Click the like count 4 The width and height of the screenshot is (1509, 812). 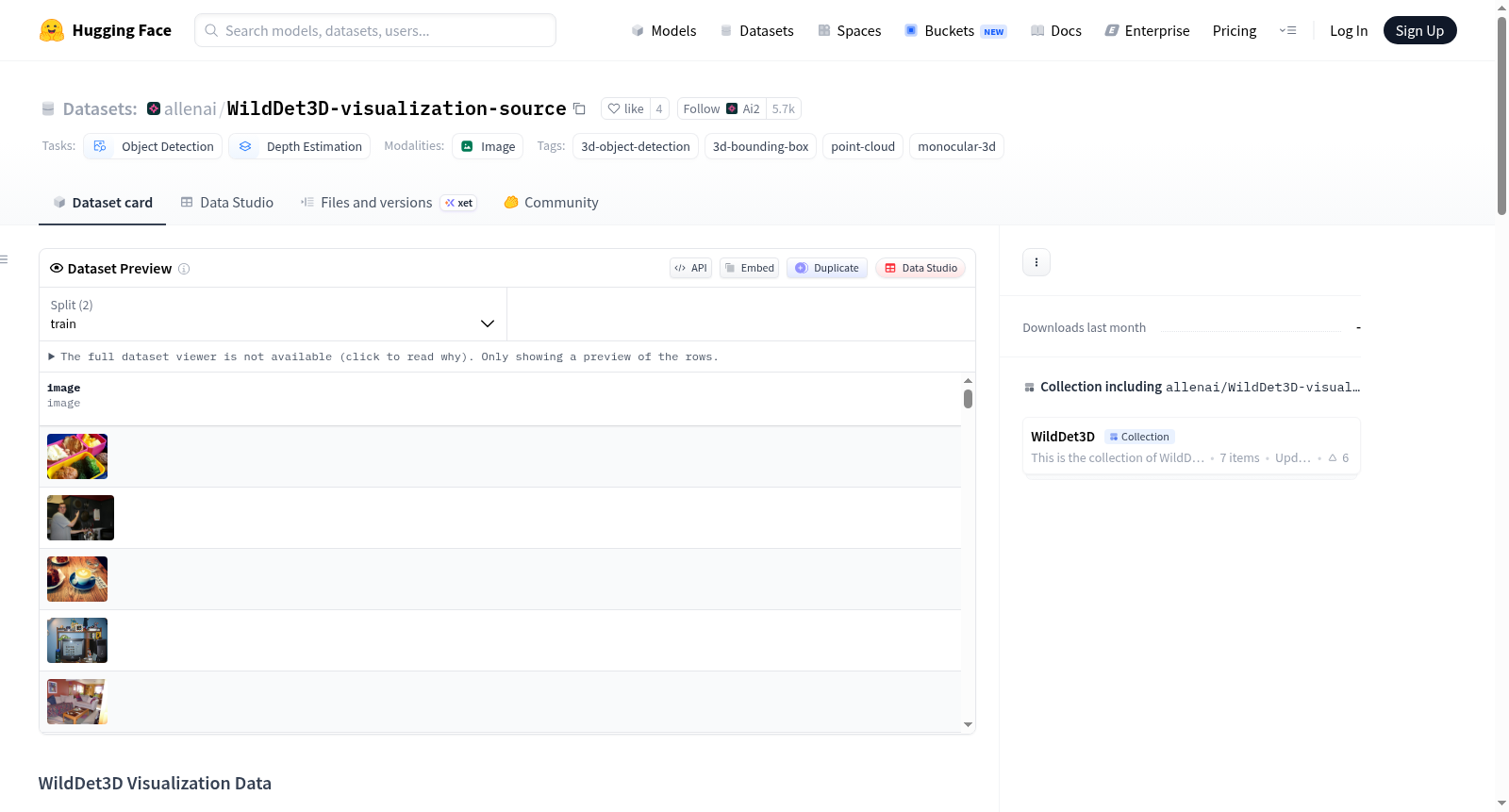pyautogui.click(x=659, y=109)
